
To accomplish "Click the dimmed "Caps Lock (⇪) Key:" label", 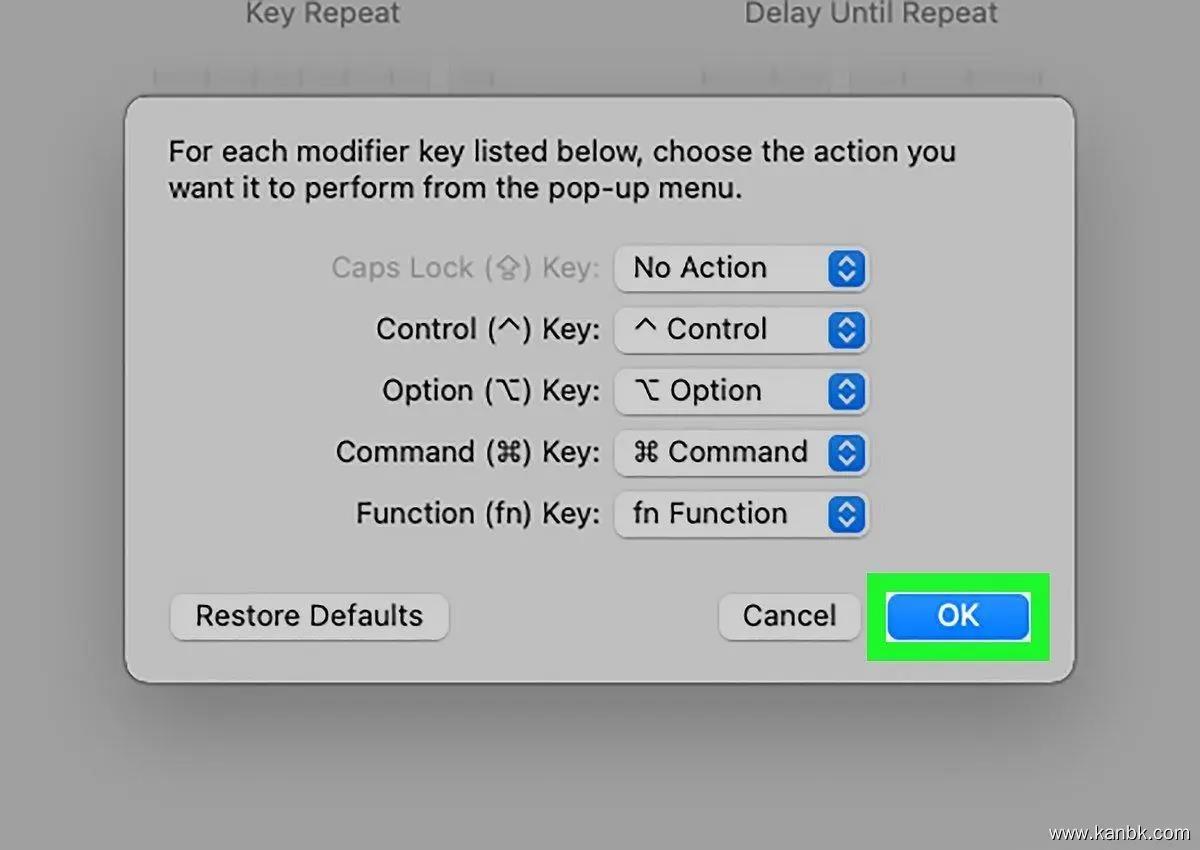I will click(465, 268).
